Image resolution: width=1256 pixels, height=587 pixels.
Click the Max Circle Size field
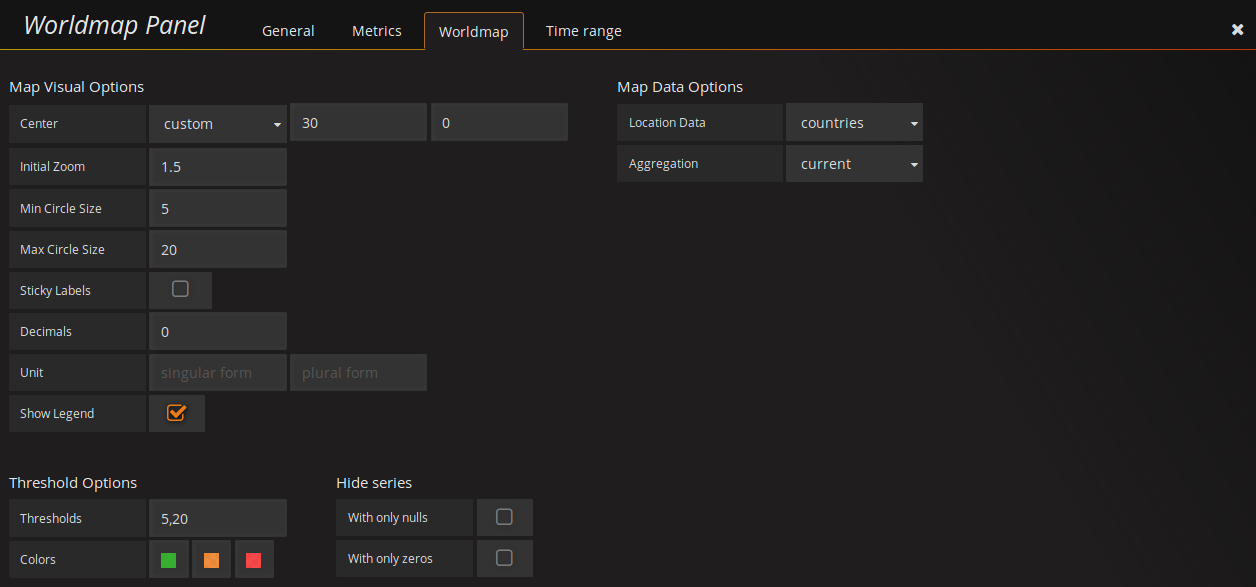pos(217,249)
